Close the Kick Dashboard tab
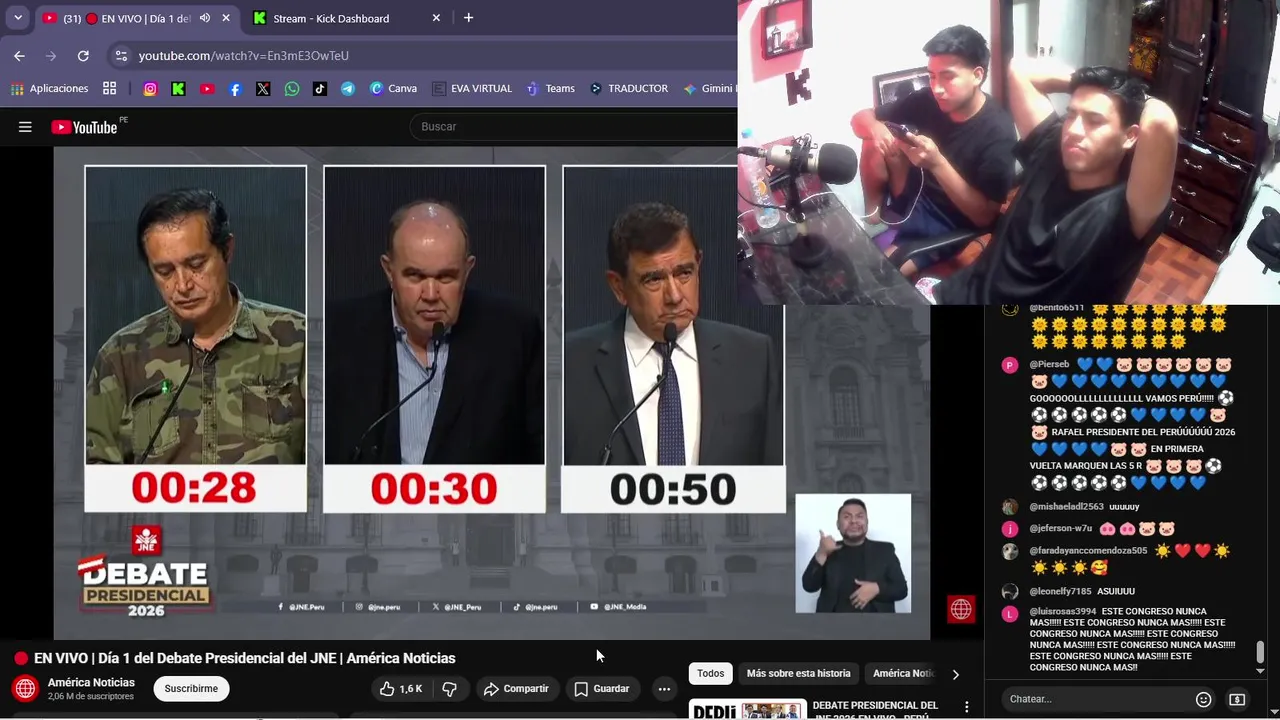 point(436,18)
